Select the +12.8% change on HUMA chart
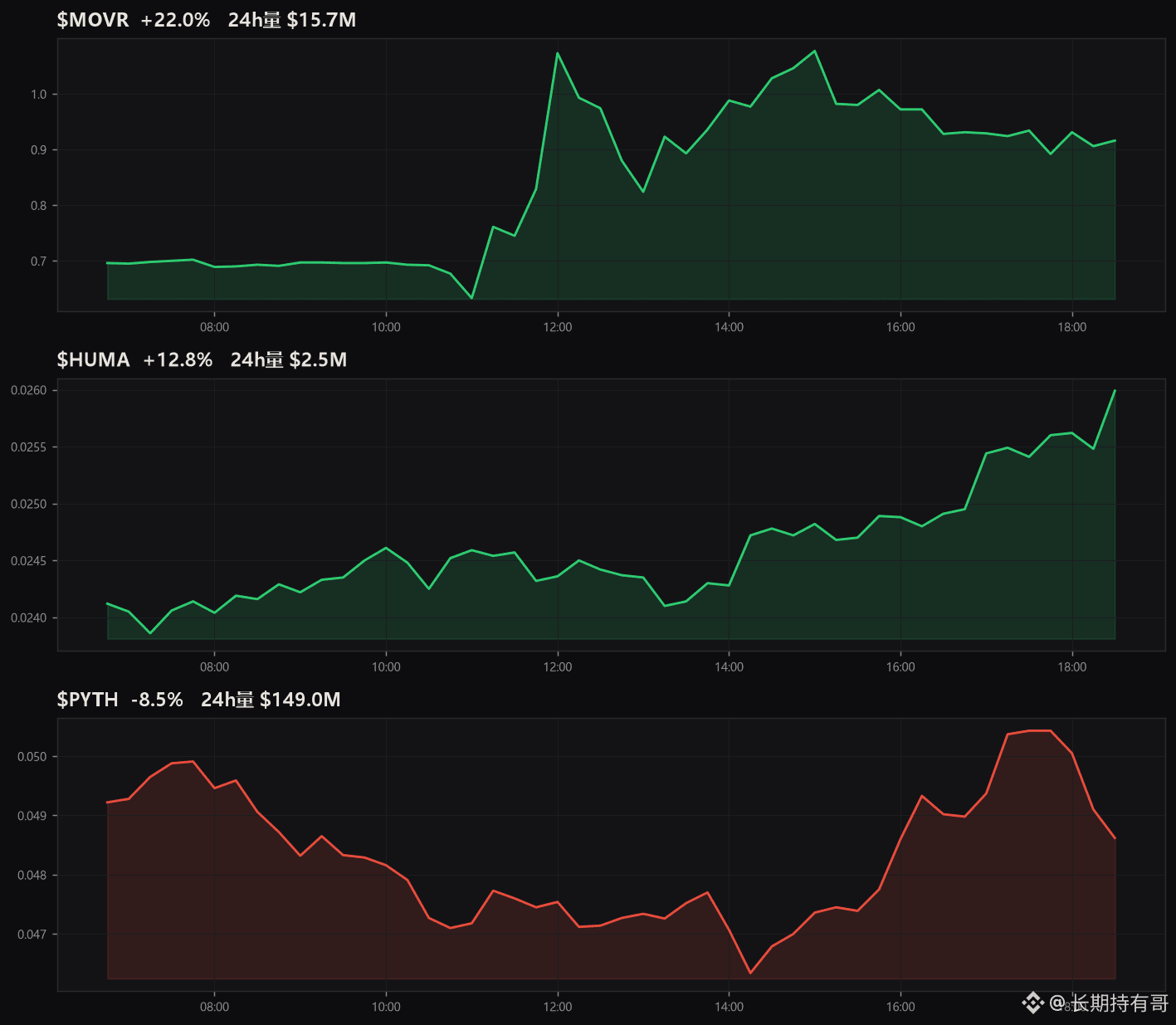The height and width of the screenshot is (1025, 1176). (x=178, y=360)
